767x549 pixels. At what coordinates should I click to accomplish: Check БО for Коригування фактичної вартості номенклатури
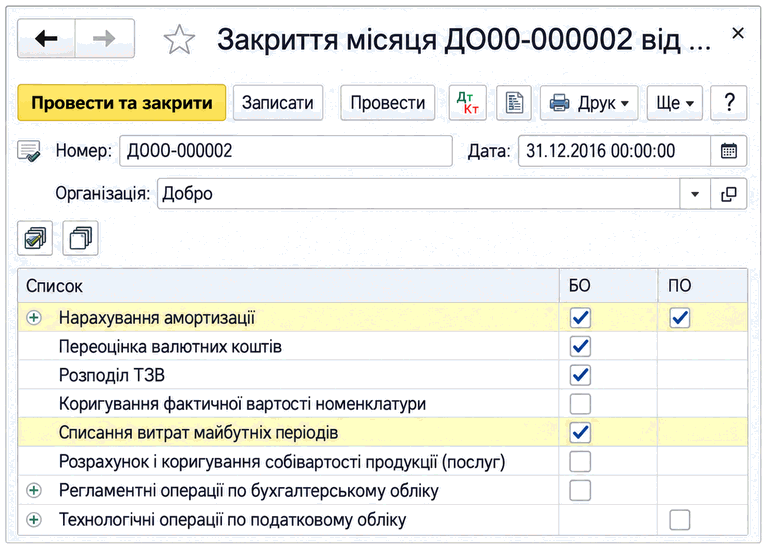point(580,404)
